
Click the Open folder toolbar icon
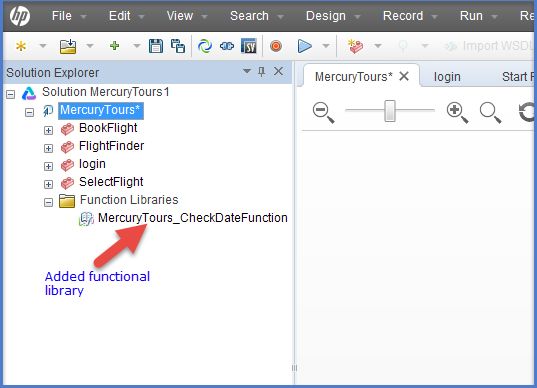68,46
